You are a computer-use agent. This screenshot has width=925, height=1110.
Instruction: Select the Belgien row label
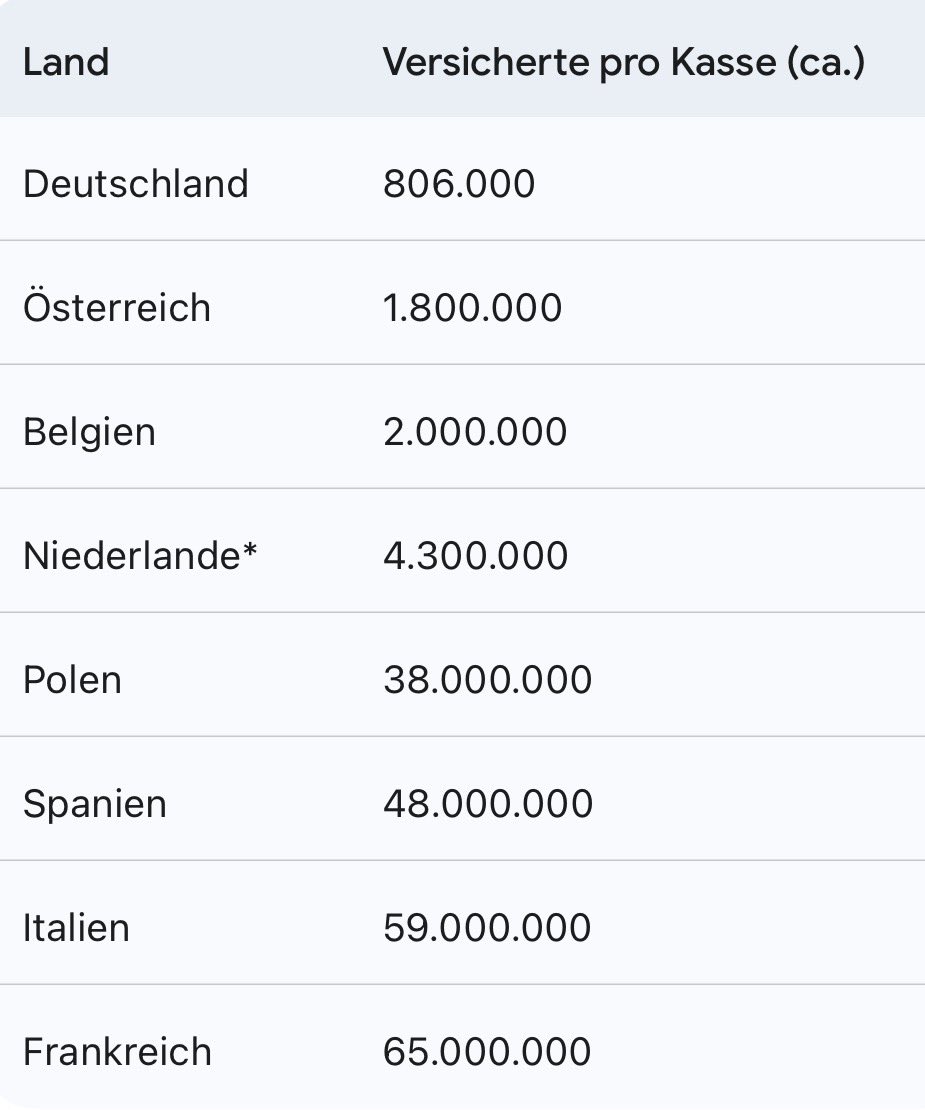(89, 432)
